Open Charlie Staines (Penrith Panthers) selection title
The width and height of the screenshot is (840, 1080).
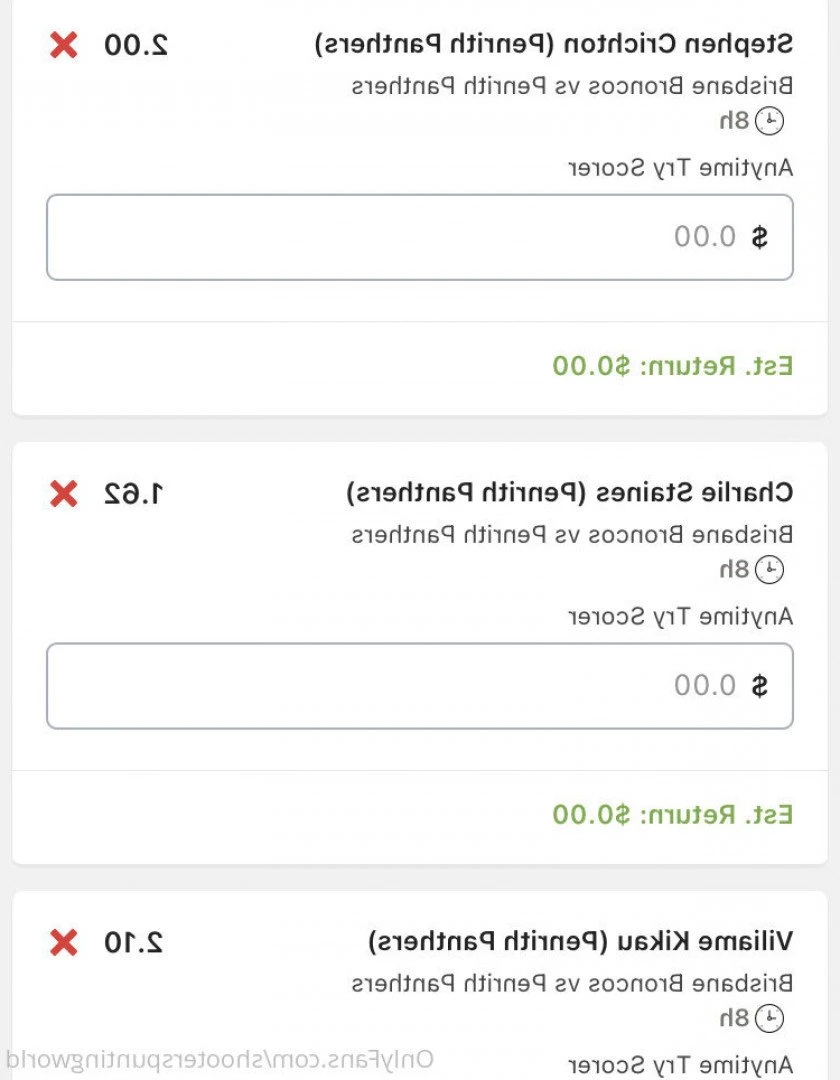[569, 492]
